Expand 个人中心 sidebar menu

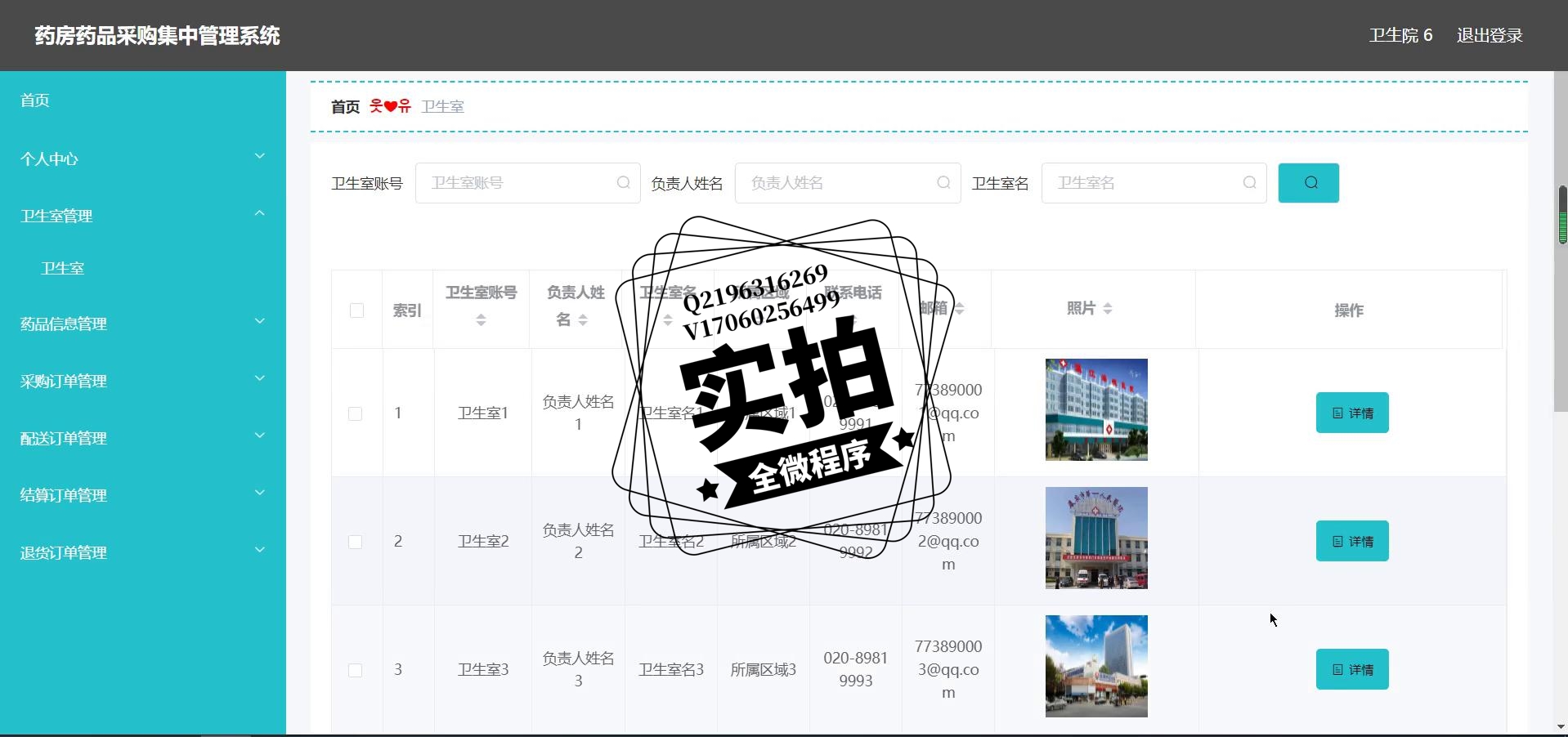coord(143,159)
